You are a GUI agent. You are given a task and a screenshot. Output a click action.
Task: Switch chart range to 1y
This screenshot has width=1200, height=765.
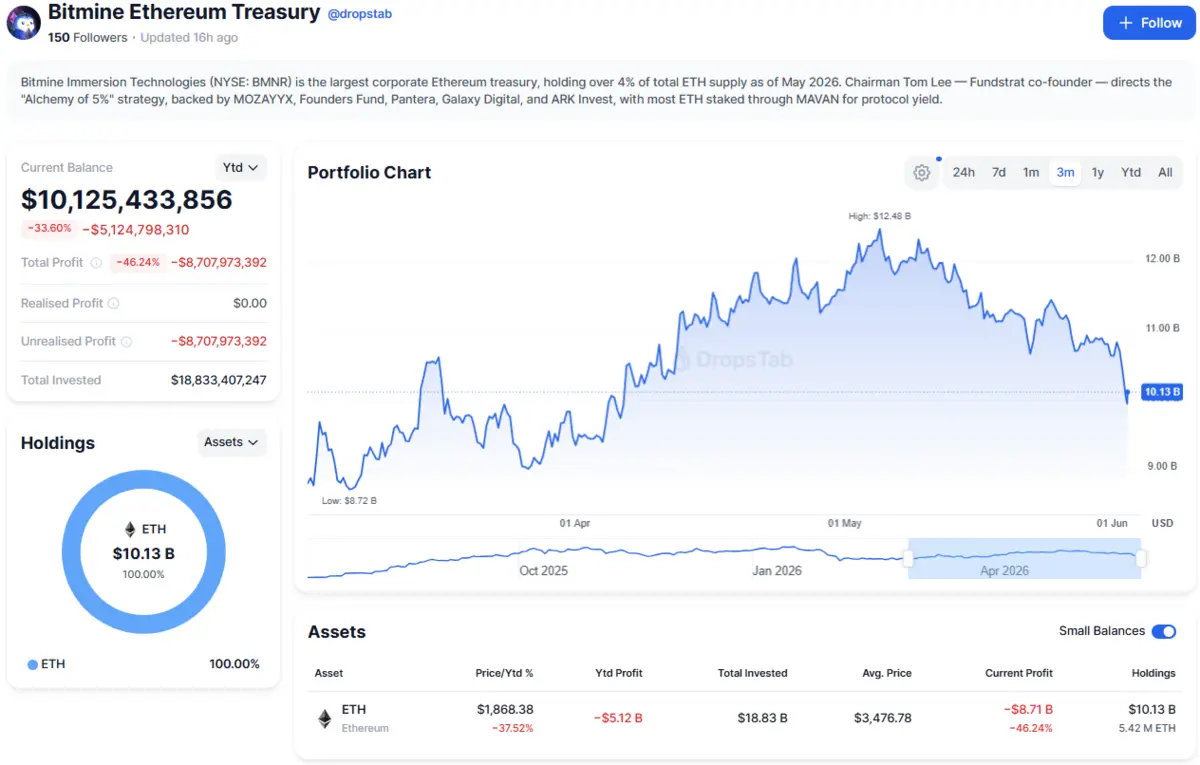click(1097, 172)
